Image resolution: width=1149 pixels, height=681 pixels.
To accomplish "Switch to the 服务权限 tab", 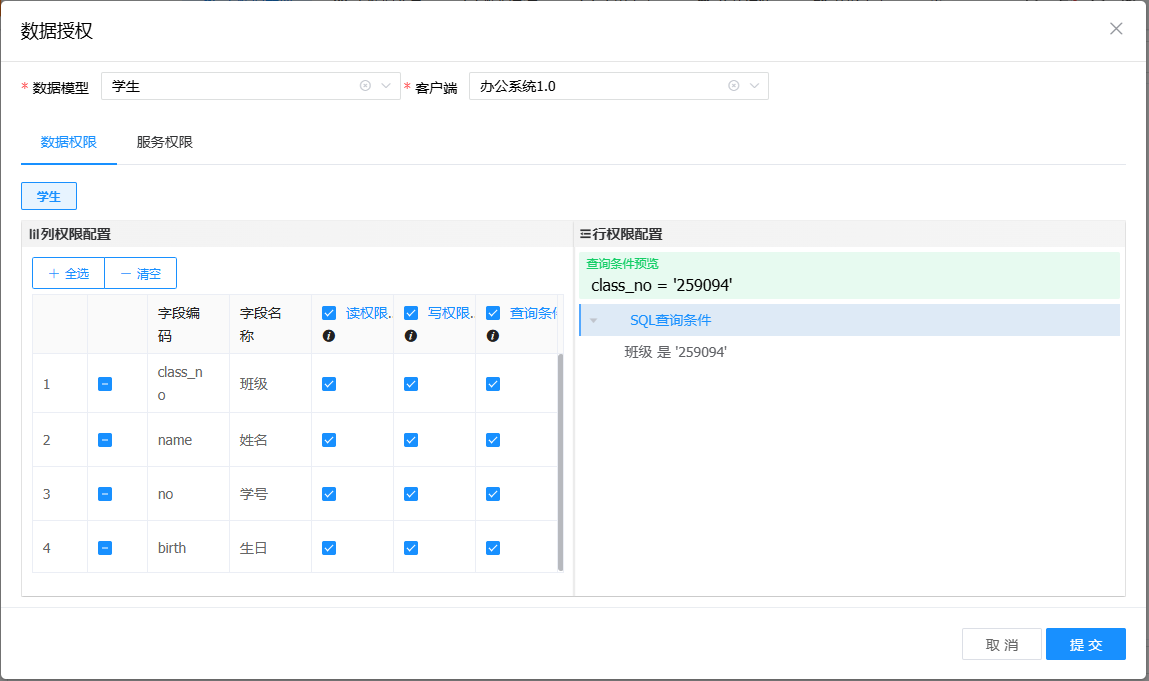I will (x=165, y=142).
